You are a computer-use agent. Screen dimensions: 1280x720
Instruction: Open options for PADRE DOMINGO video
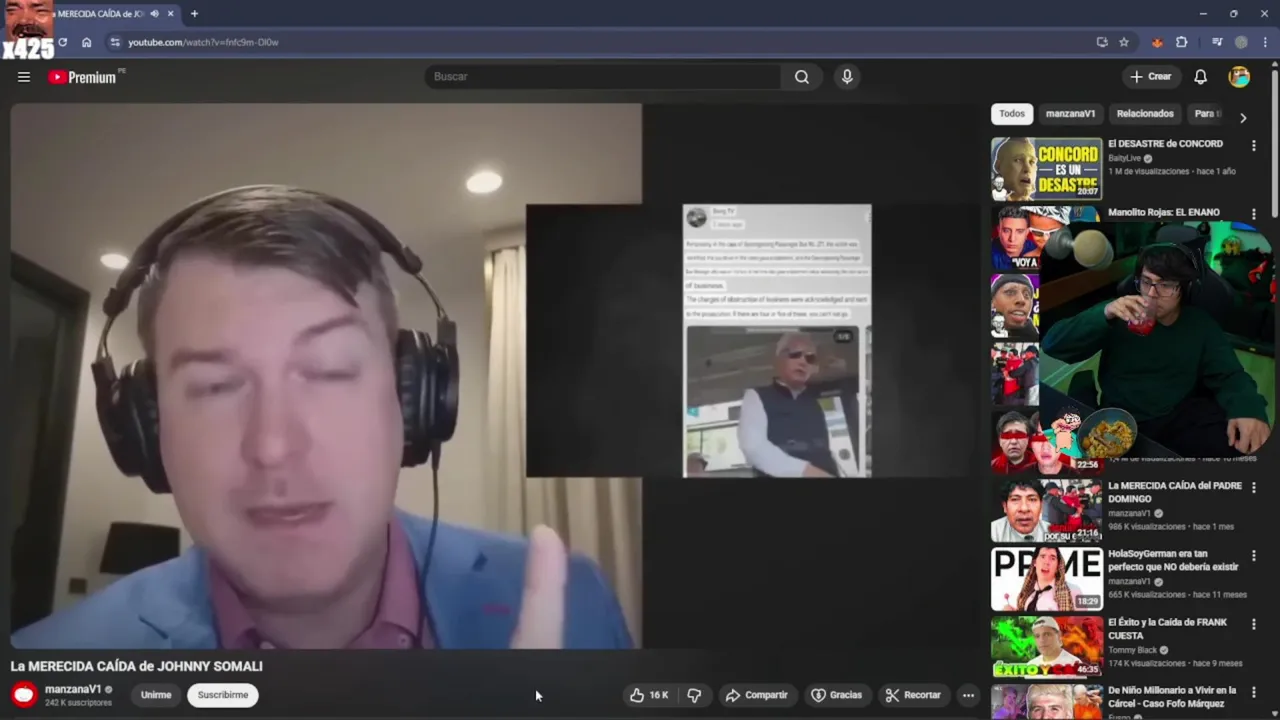1253,487
